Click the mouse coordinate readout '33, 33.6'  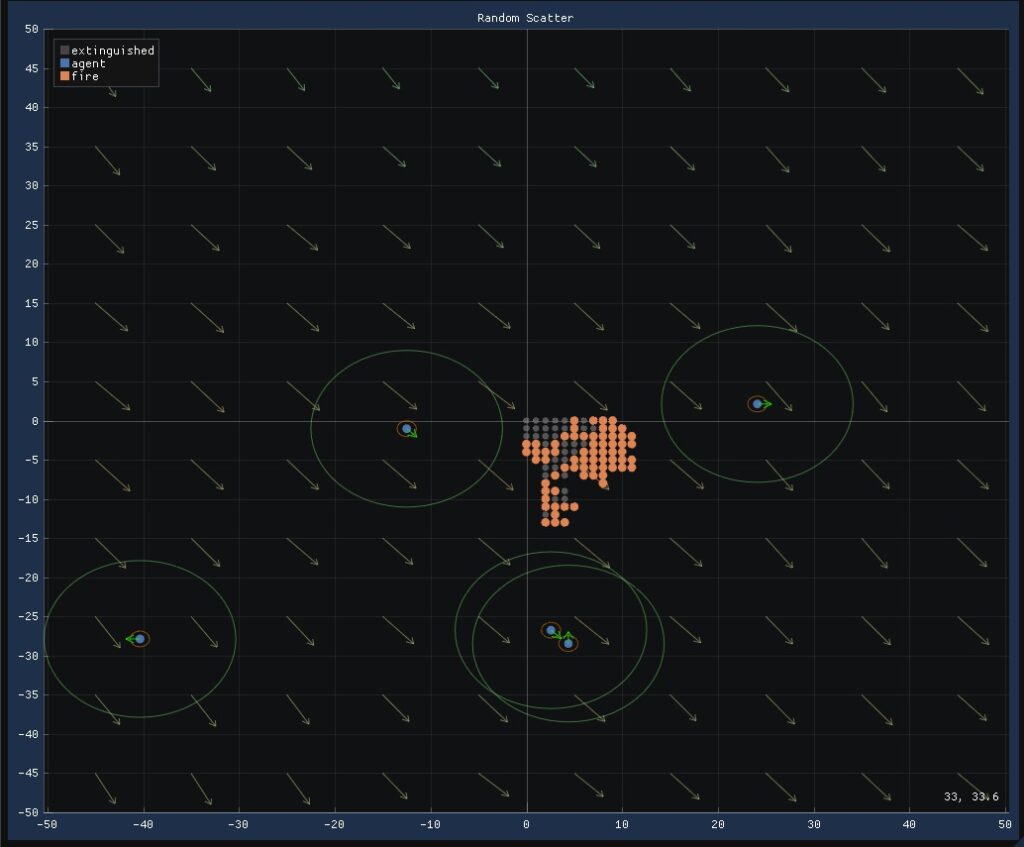970,797
